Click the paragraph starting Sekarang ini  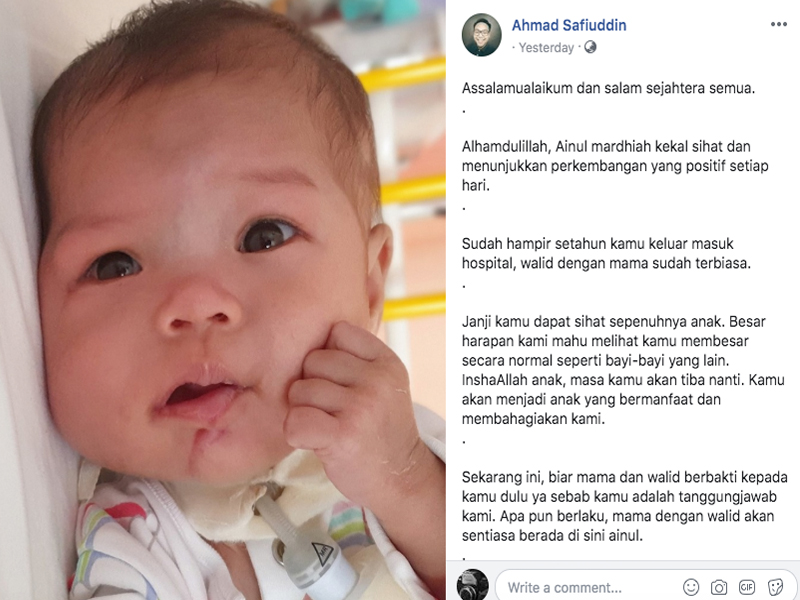coord(624,506)
